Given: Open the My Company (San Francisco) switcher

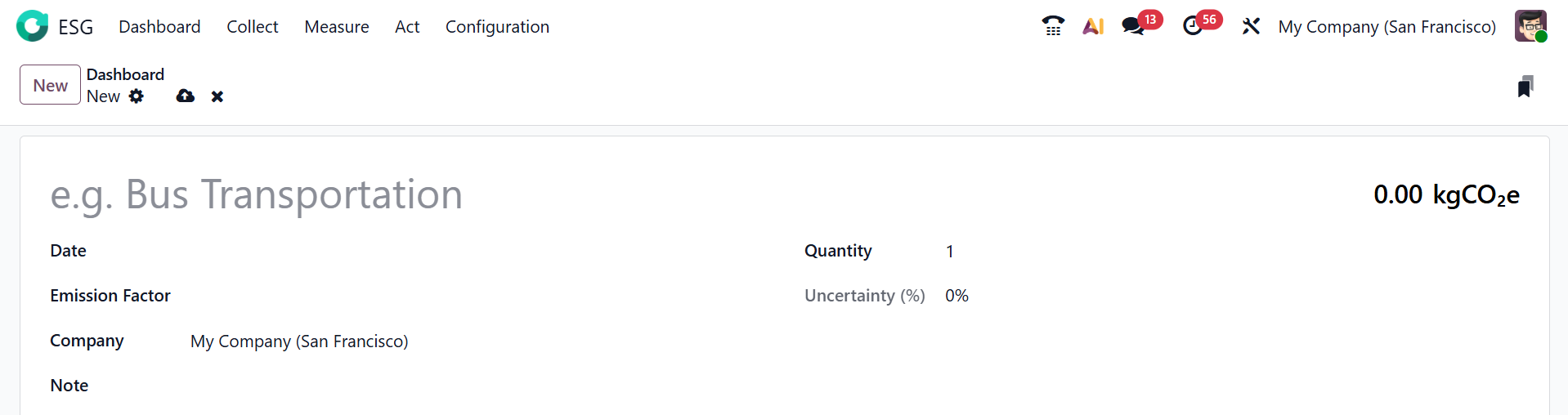Looking at the screenshot, I should [x=1387, y=27].
